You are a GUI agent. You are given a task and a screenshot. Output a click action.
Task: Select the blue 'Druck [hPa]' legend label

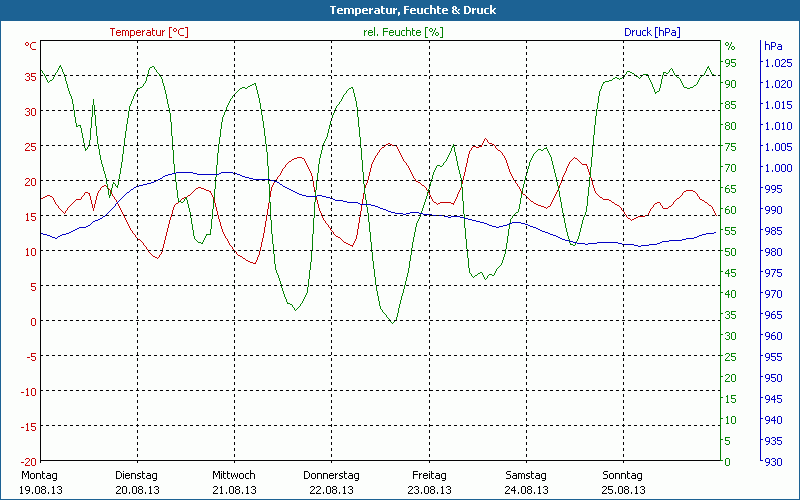point(652,32)
